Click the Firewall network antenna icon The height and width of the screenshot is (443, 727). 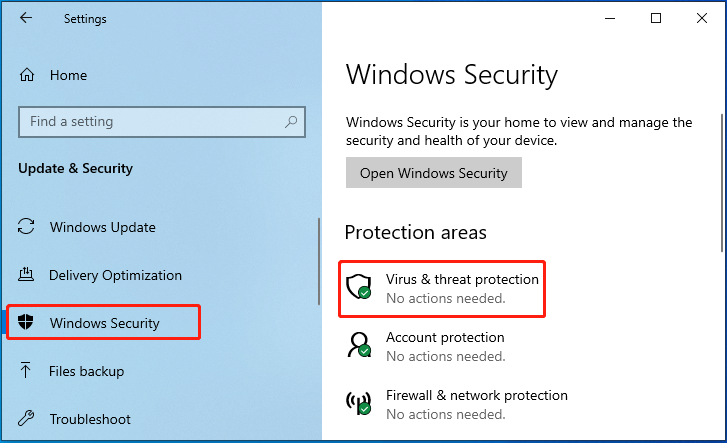(x=359, y=403)
